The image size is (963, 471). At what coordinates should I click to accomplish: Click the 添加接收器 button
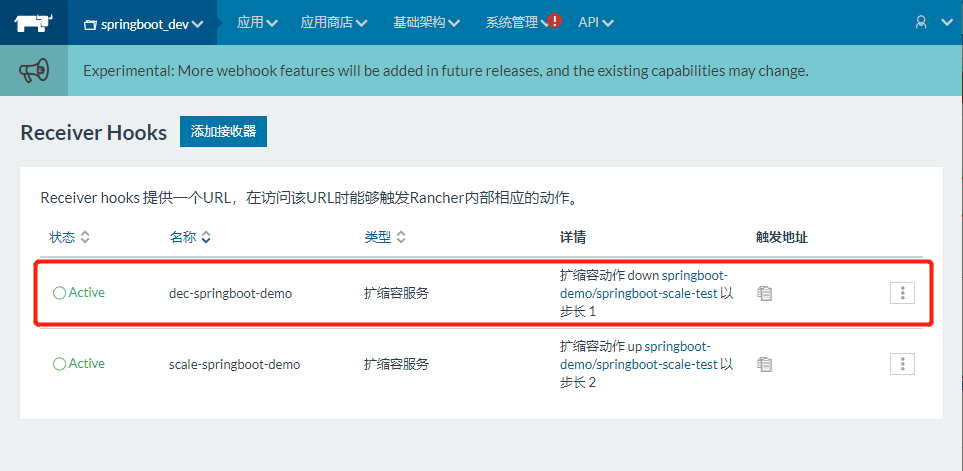click(x=223, y=132)
